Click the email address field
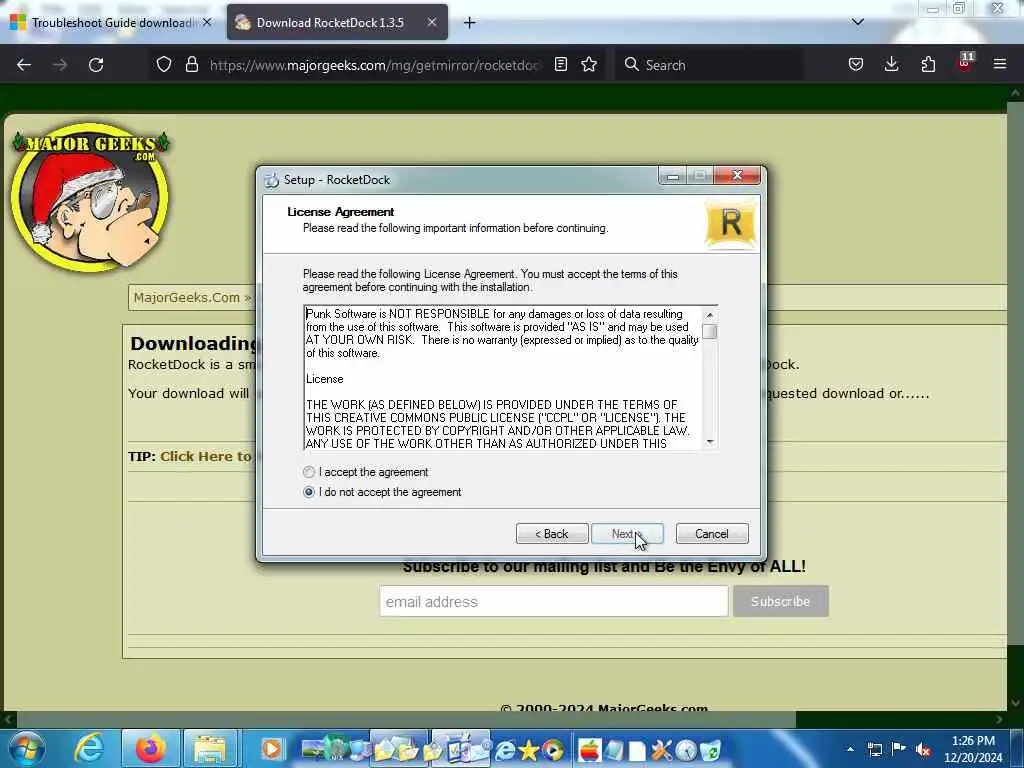 [554, 601]
